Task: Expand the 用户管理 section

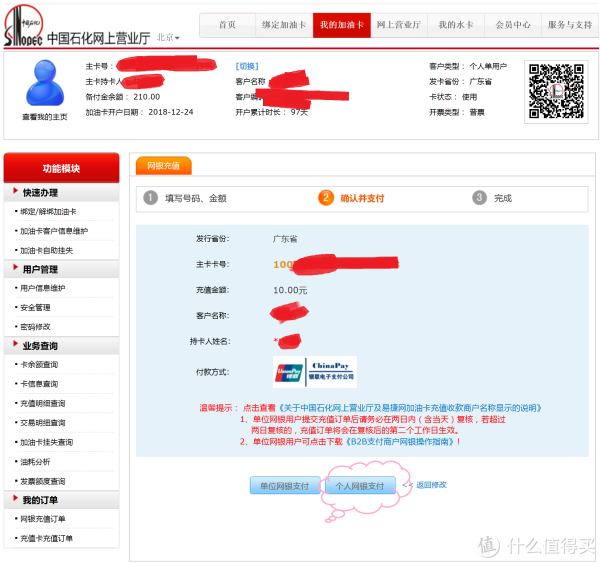Action: click(x=61, y=269)
